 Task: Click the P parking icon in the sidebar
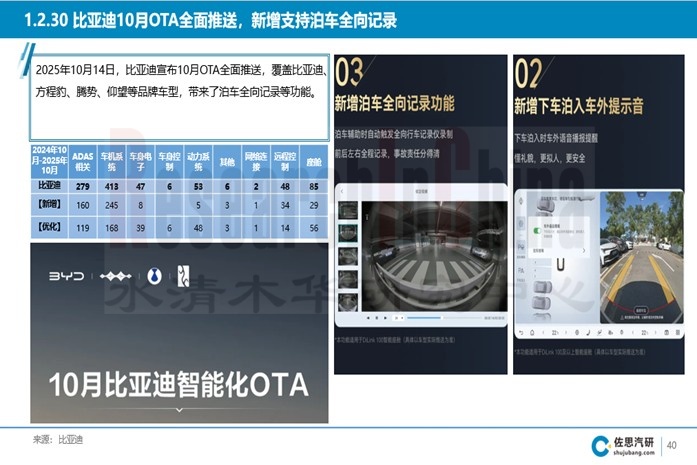tap(521, 247)
